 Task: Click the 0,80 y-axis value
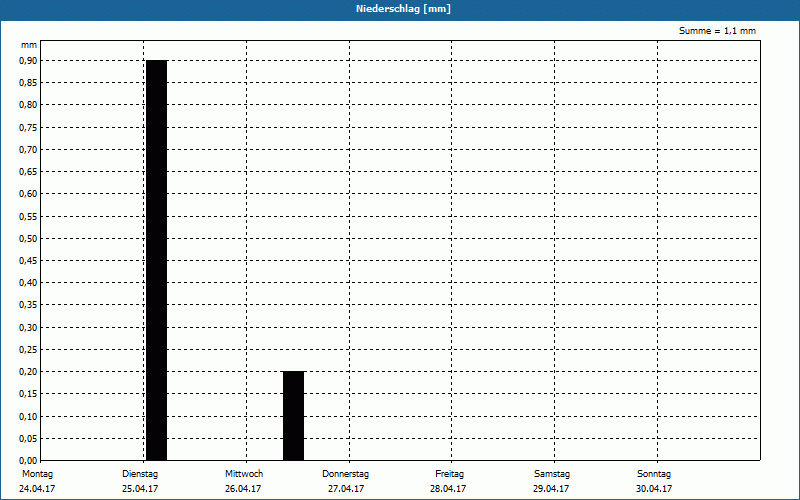click(x=28, y=105)
